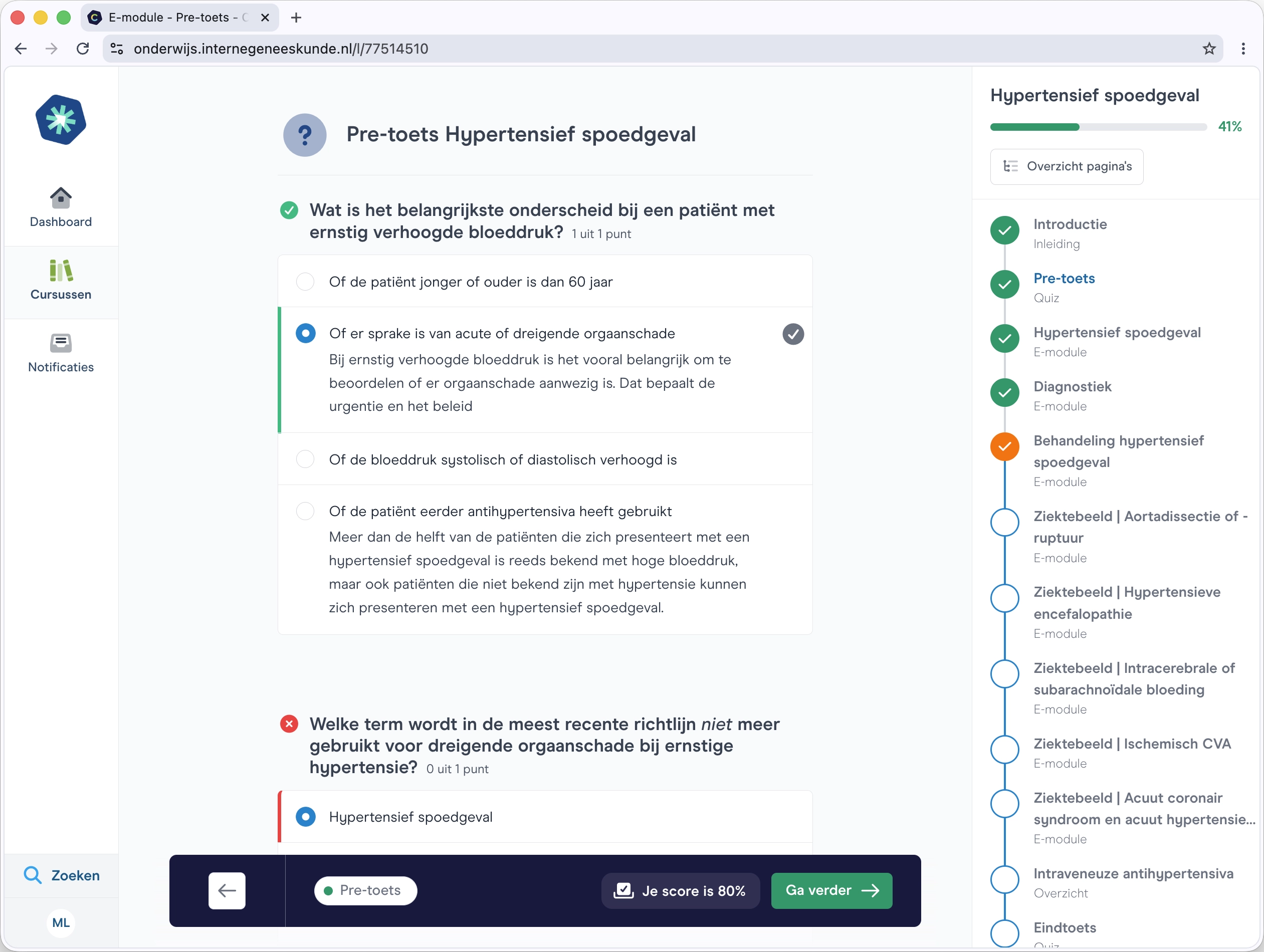1264x952 pixels.
Task: Open the Notificaties inbox icon
Action: 61,343
